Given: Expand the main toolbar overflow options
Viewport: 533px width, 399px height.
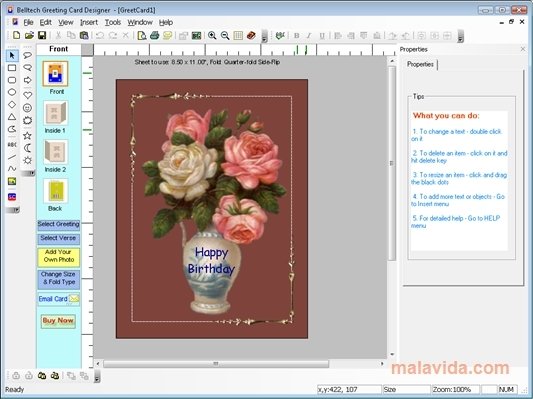Looking at the screenshot, I should click(x=265, y=36).
